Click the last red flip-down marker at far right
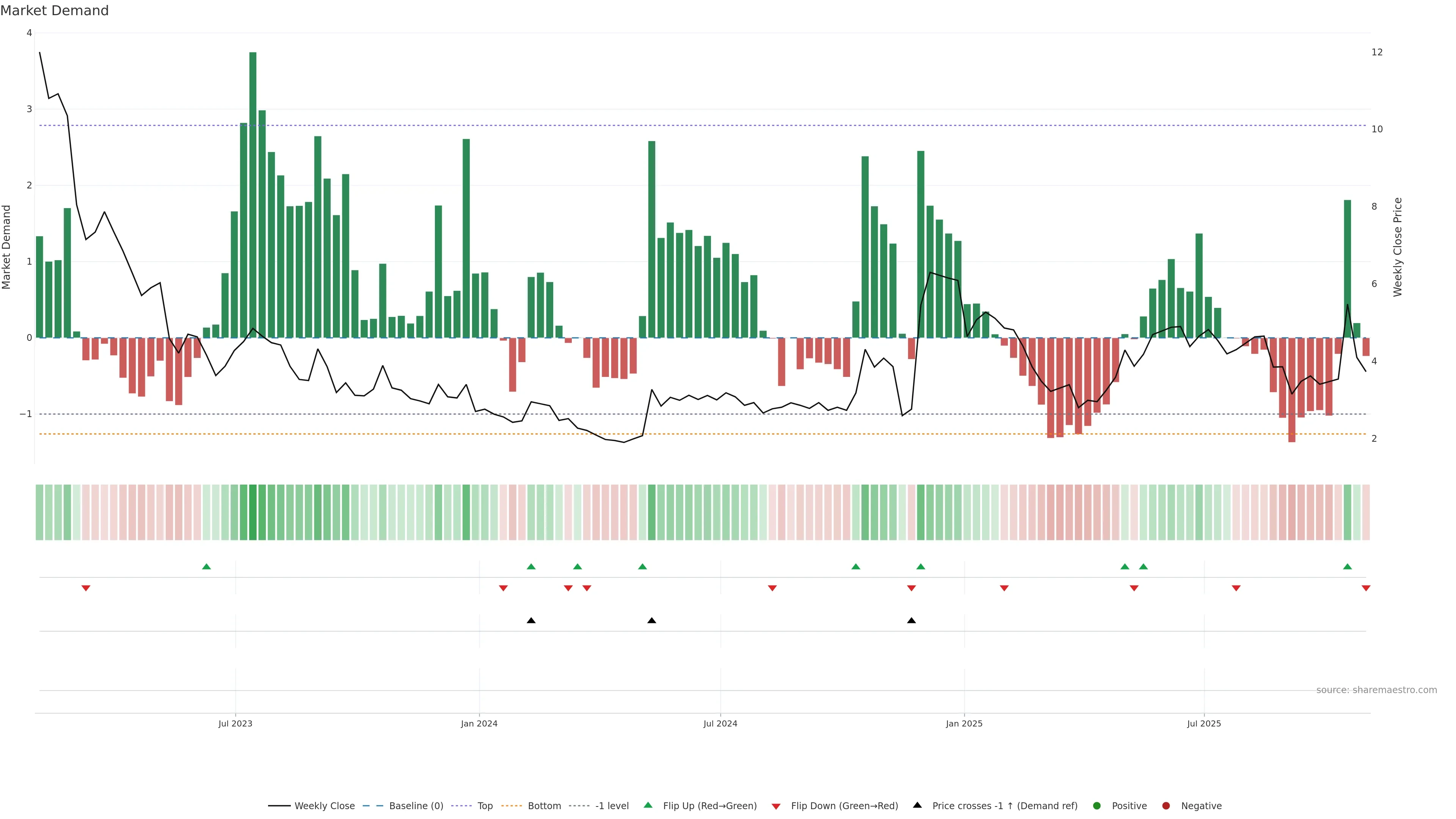 (1366, 588)
